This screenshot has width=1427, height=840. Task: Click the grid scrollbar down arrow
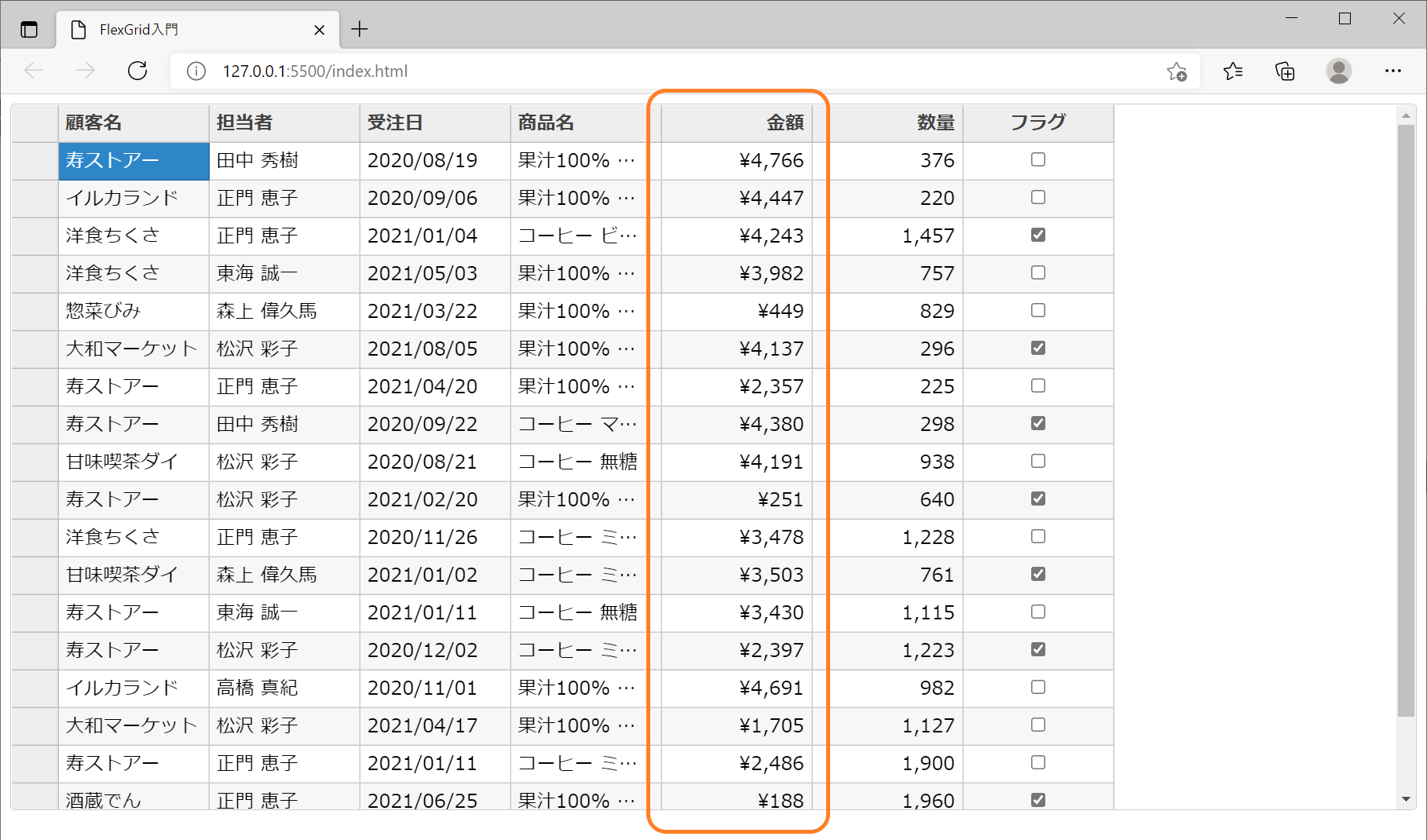click(1406, 799)
